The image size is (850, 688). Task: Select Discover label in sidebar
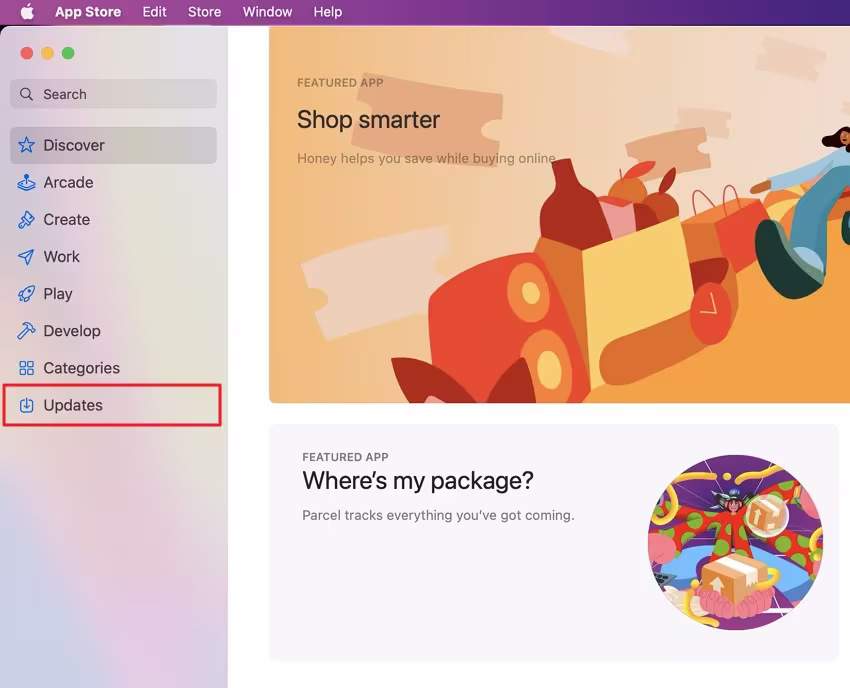coord(74,145)
